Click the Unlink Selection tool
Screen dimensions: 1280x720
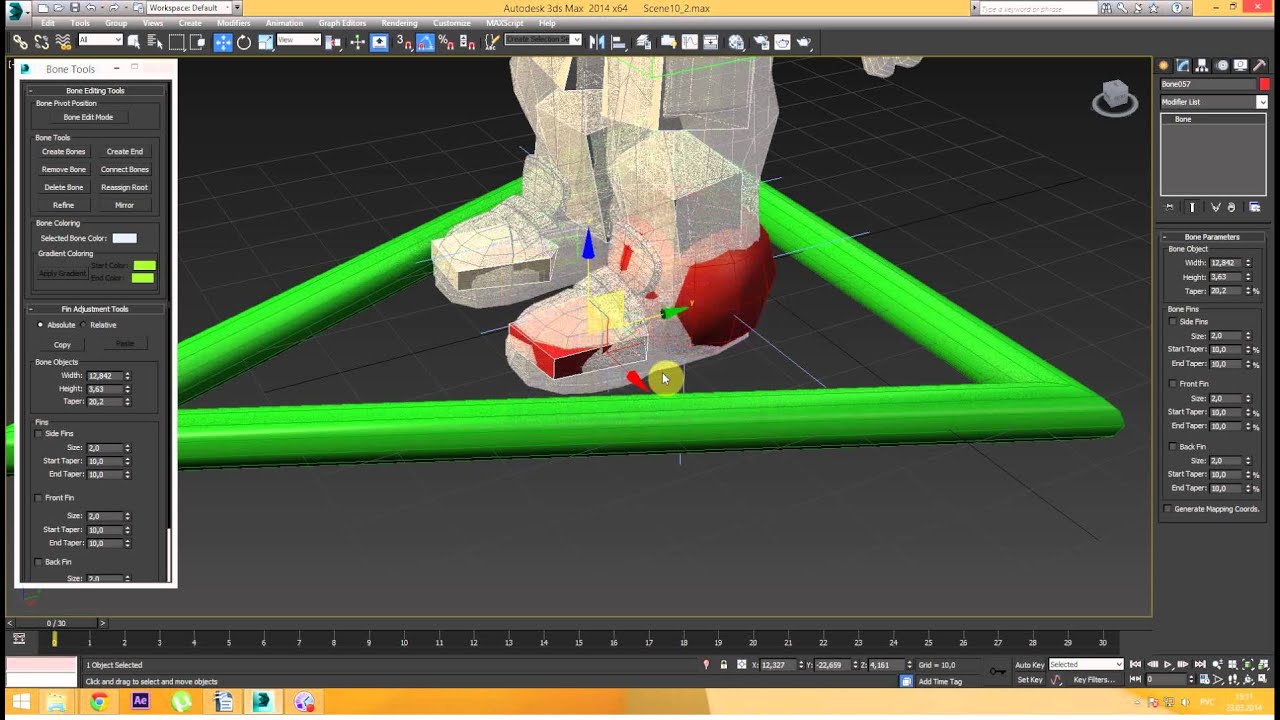pos(42,42)
